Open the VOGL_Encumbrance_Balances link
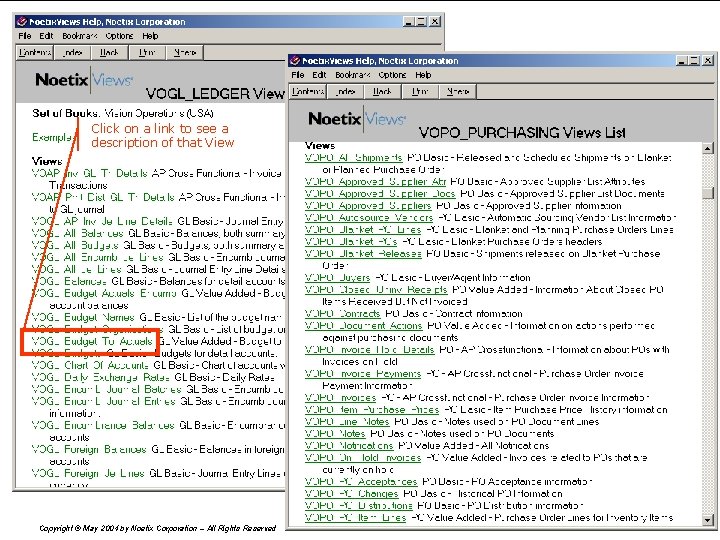Viewport: 720px width, 540px height. coord(103,426)
